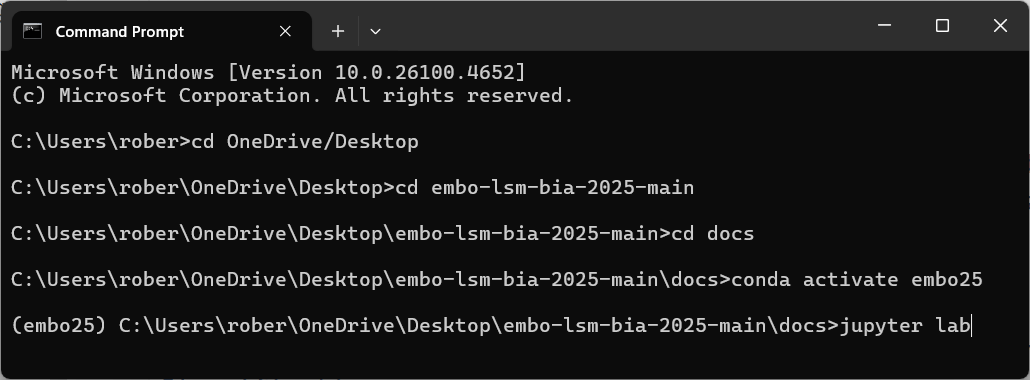
Task: Click blank terminal area below last prompt
Action: [x=512, y=358]
